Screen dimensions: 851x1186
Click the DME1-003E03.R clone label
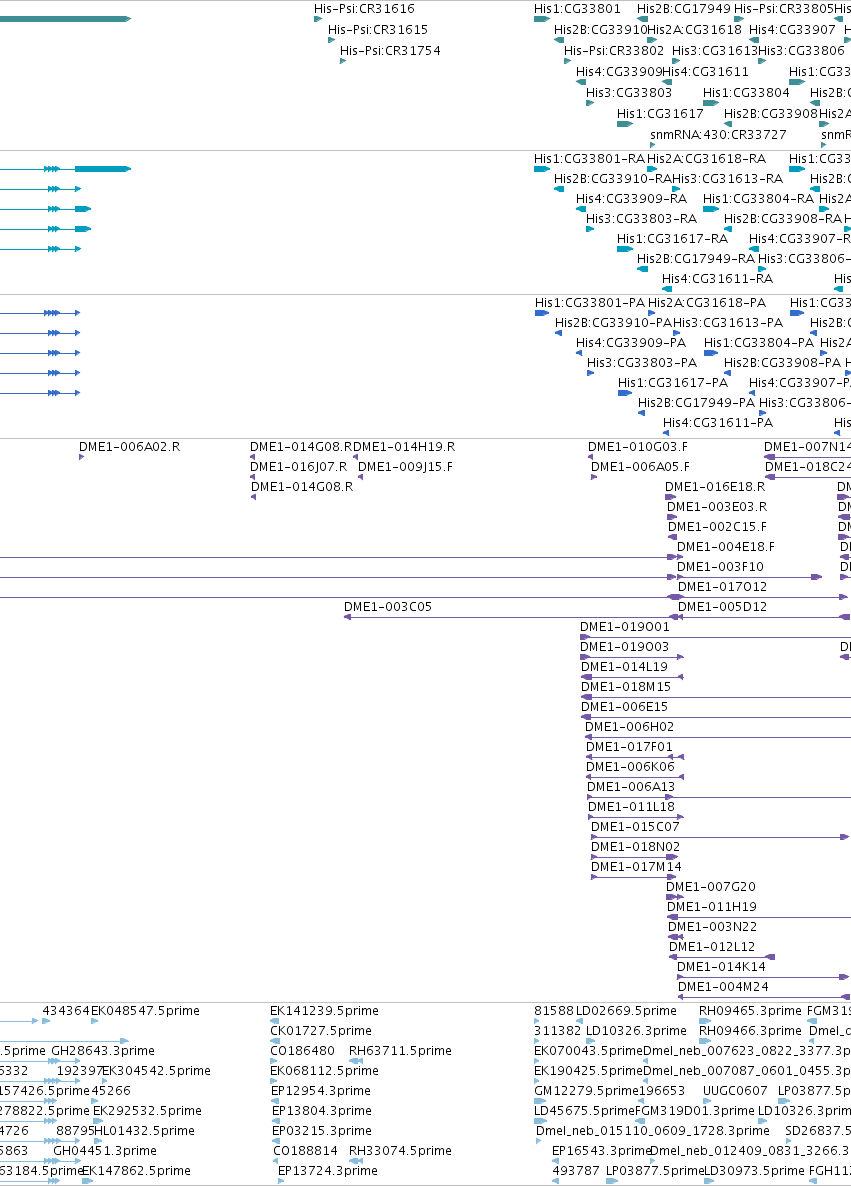tap(717, 507)
